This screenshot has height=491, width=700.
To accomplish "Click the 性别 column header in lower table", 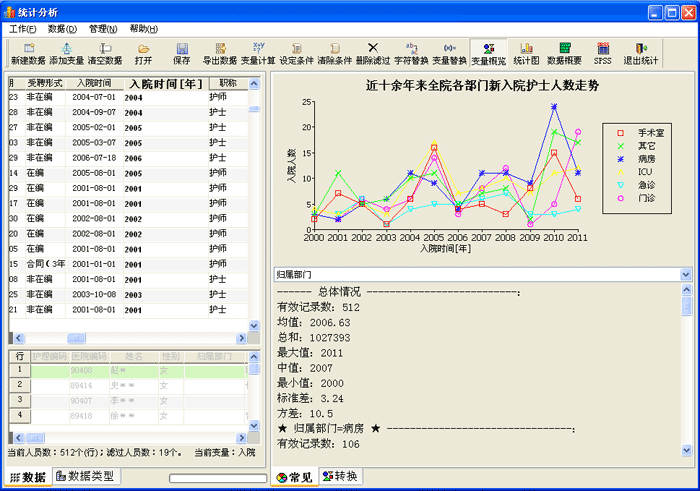I will (171, 356).
